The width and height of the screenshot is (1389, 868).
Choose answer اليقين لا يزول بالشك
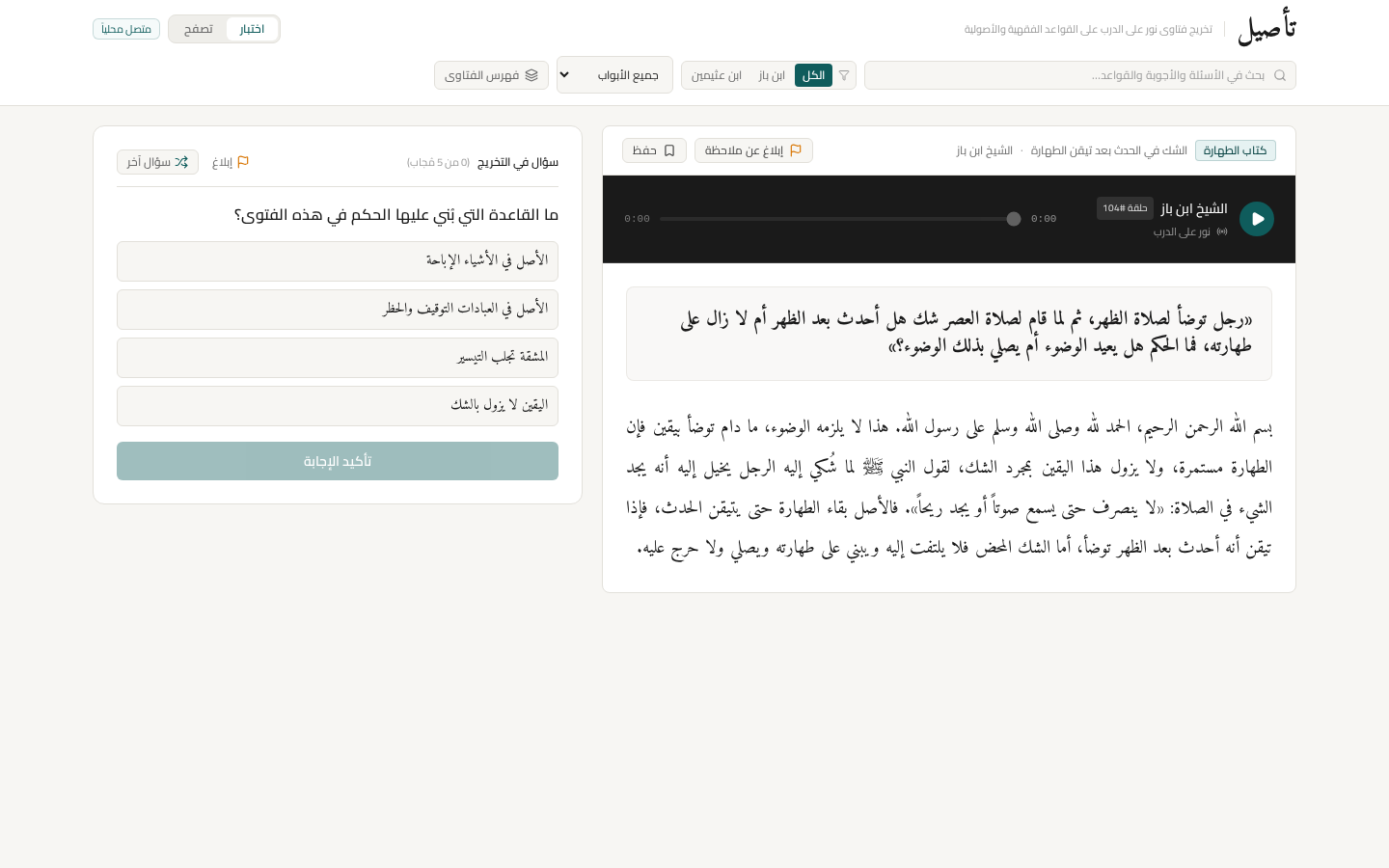(x=338, y=406)
